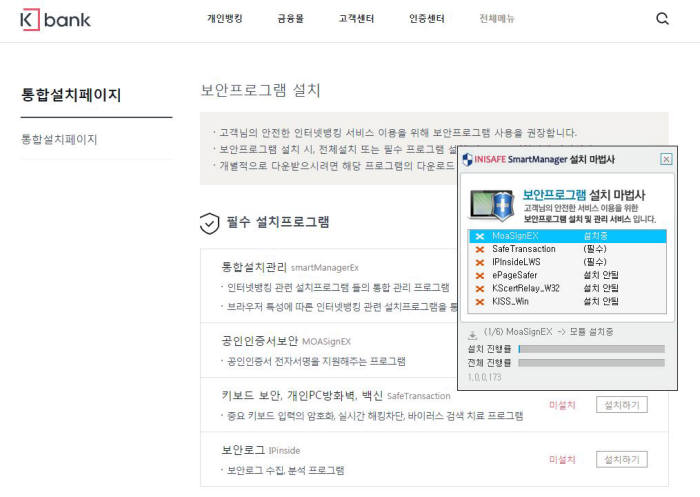Click the X status icon beside MoaSignEX
700x497 pixels.
click(480, 236)
